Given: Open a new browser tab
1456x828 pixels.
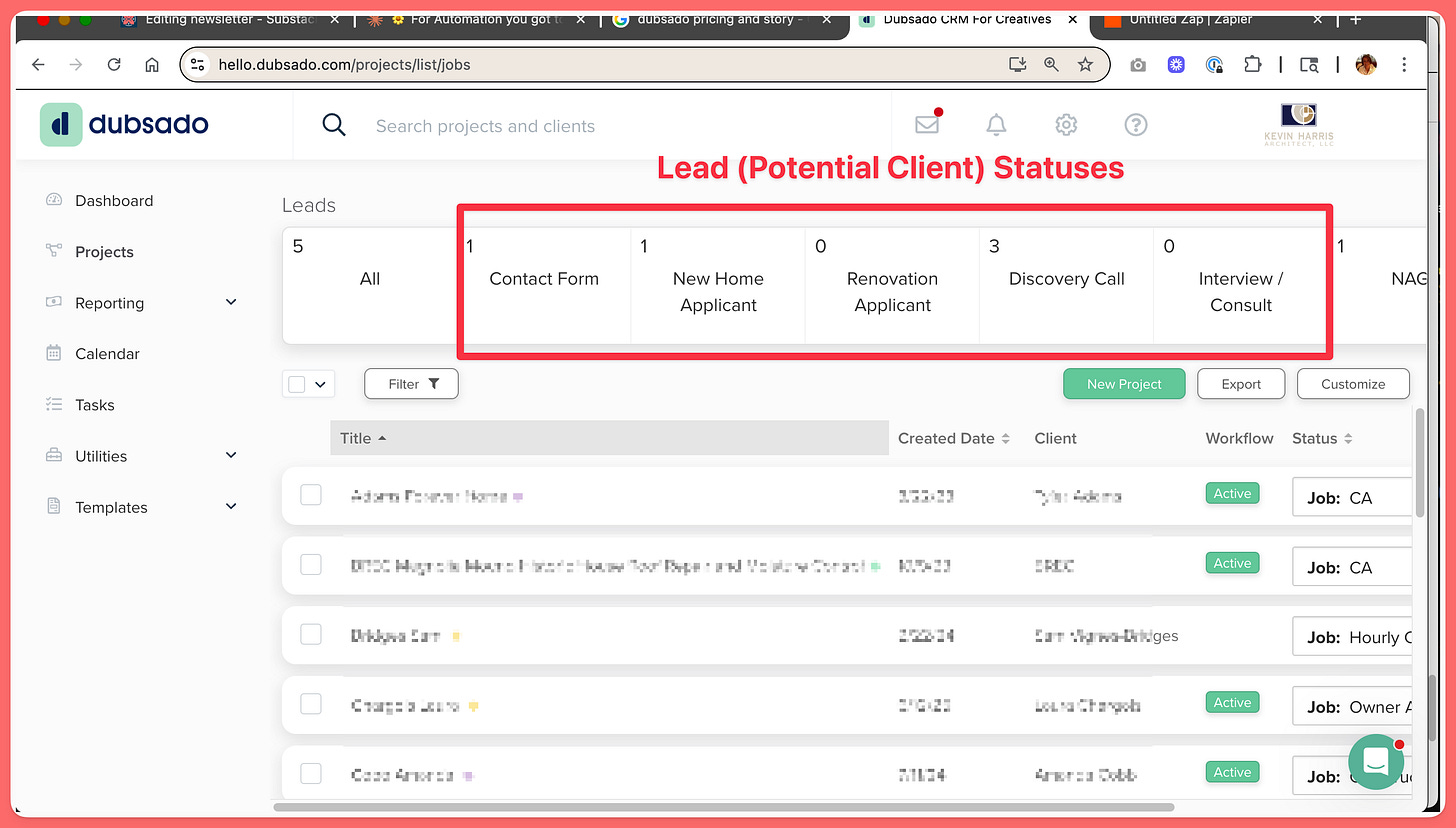Looking at the screenshot, I should [x=1356, y=20].
